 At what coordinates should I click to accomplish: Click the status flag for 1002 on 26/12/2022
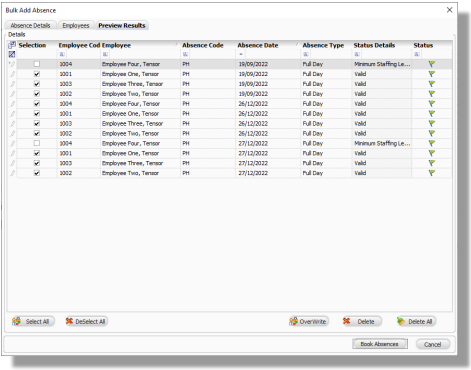click(432, 133)
